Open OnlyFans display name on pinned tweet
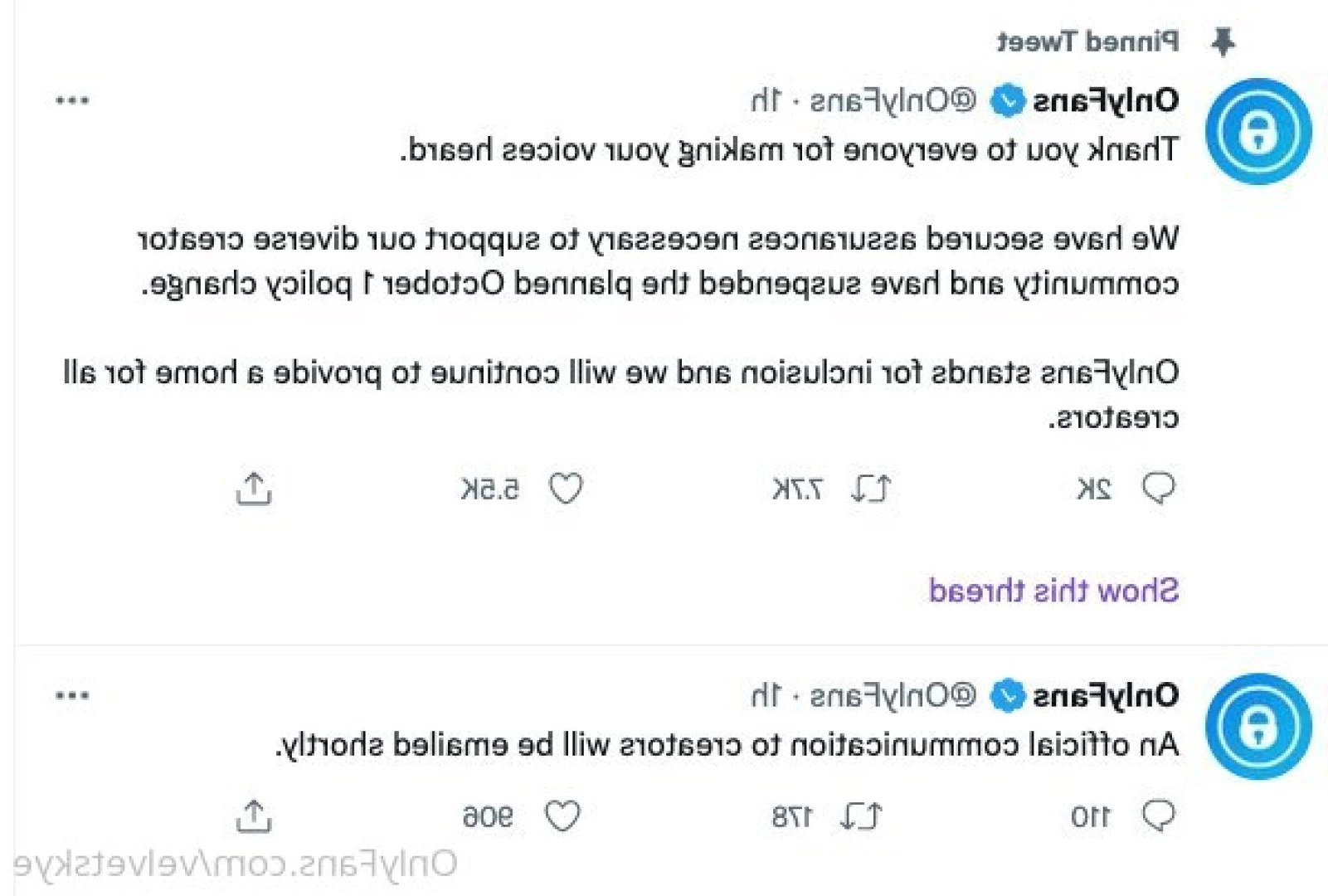This screenshot has width=1328, height=896. coord(1106,101)
